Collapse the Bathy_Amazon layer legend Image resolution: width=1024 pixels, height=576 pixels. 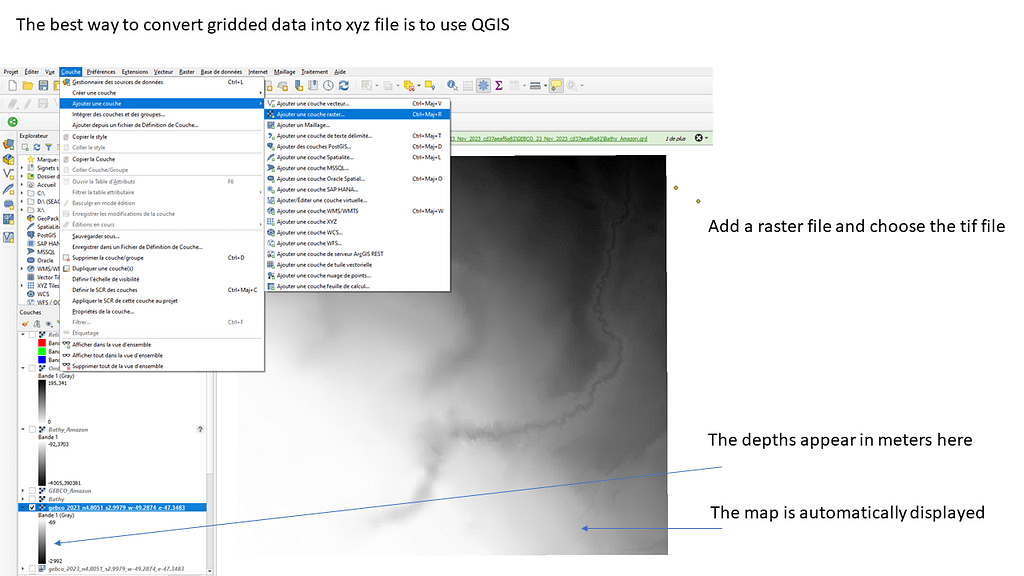[x=23, y=429]
